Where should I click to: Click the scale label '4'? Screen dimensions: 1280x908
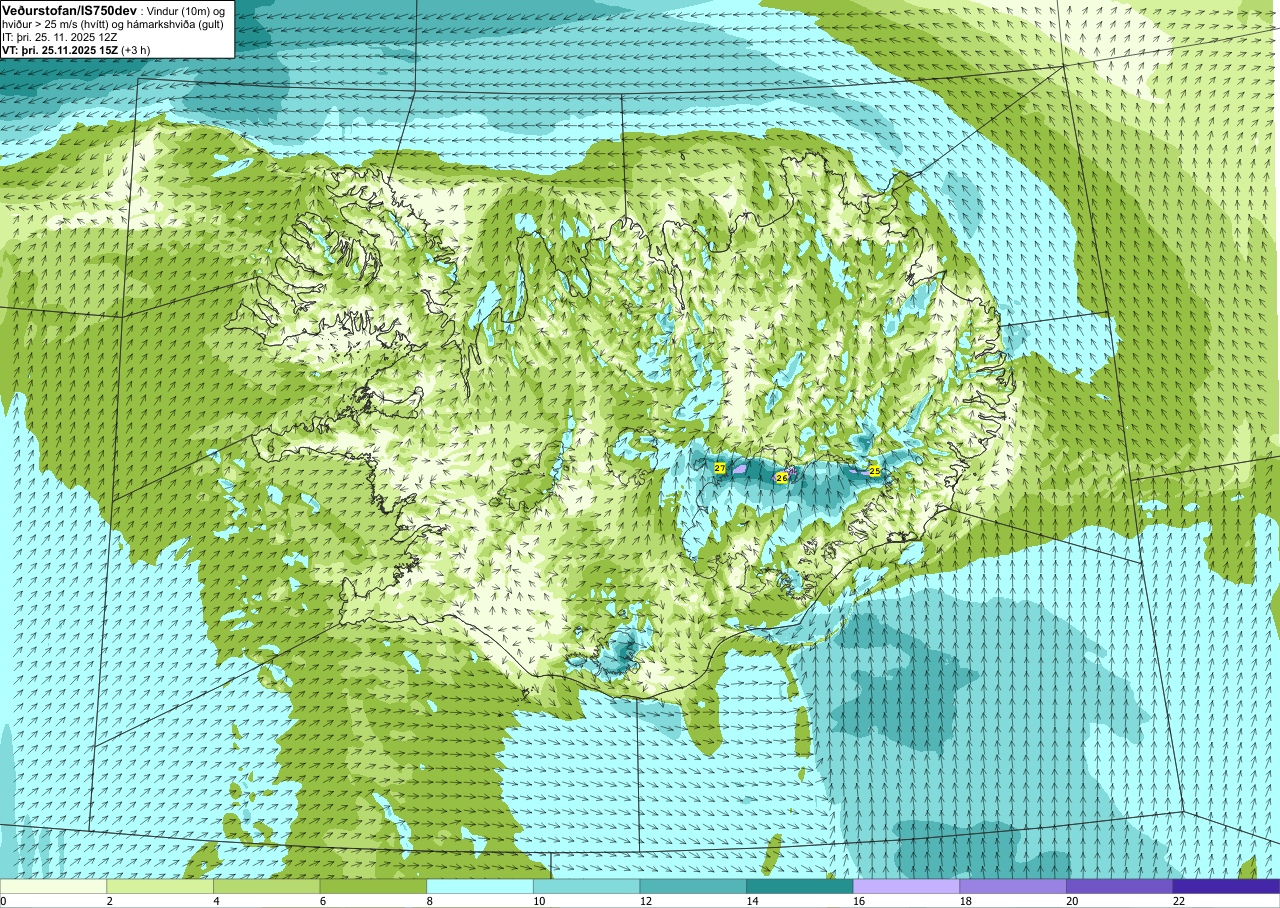216,901
